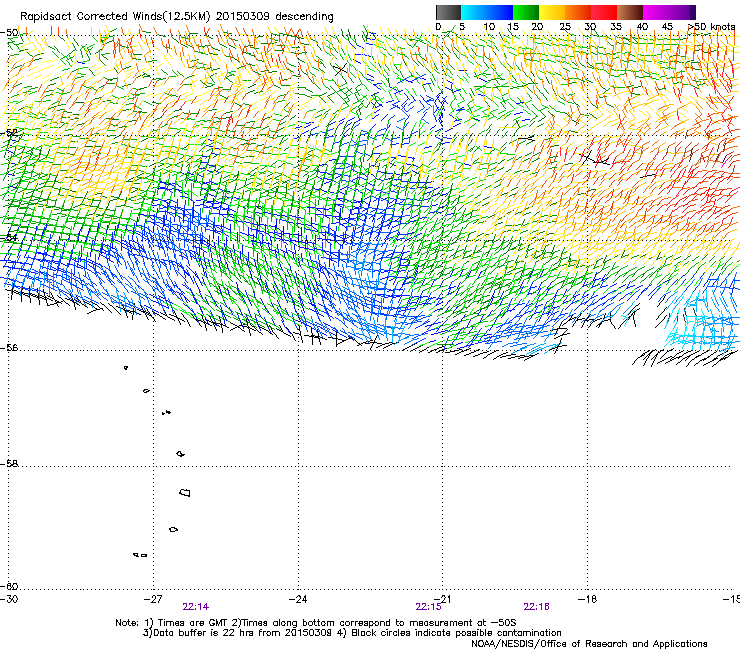
Task: Click the longitude label '-24'
Action: tap(298, 599)
